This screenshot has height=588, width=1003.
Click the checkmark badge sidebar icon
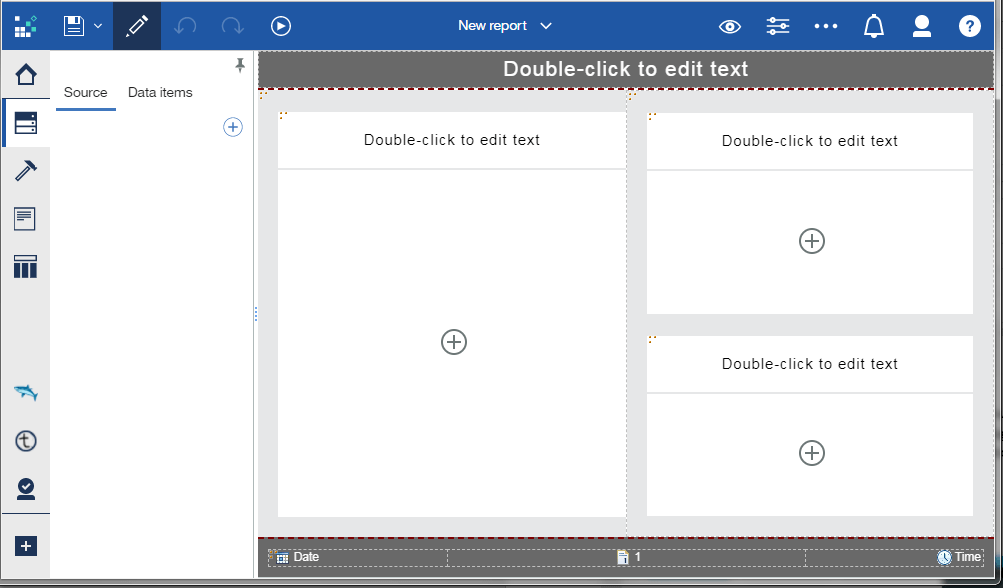(26, 489)
